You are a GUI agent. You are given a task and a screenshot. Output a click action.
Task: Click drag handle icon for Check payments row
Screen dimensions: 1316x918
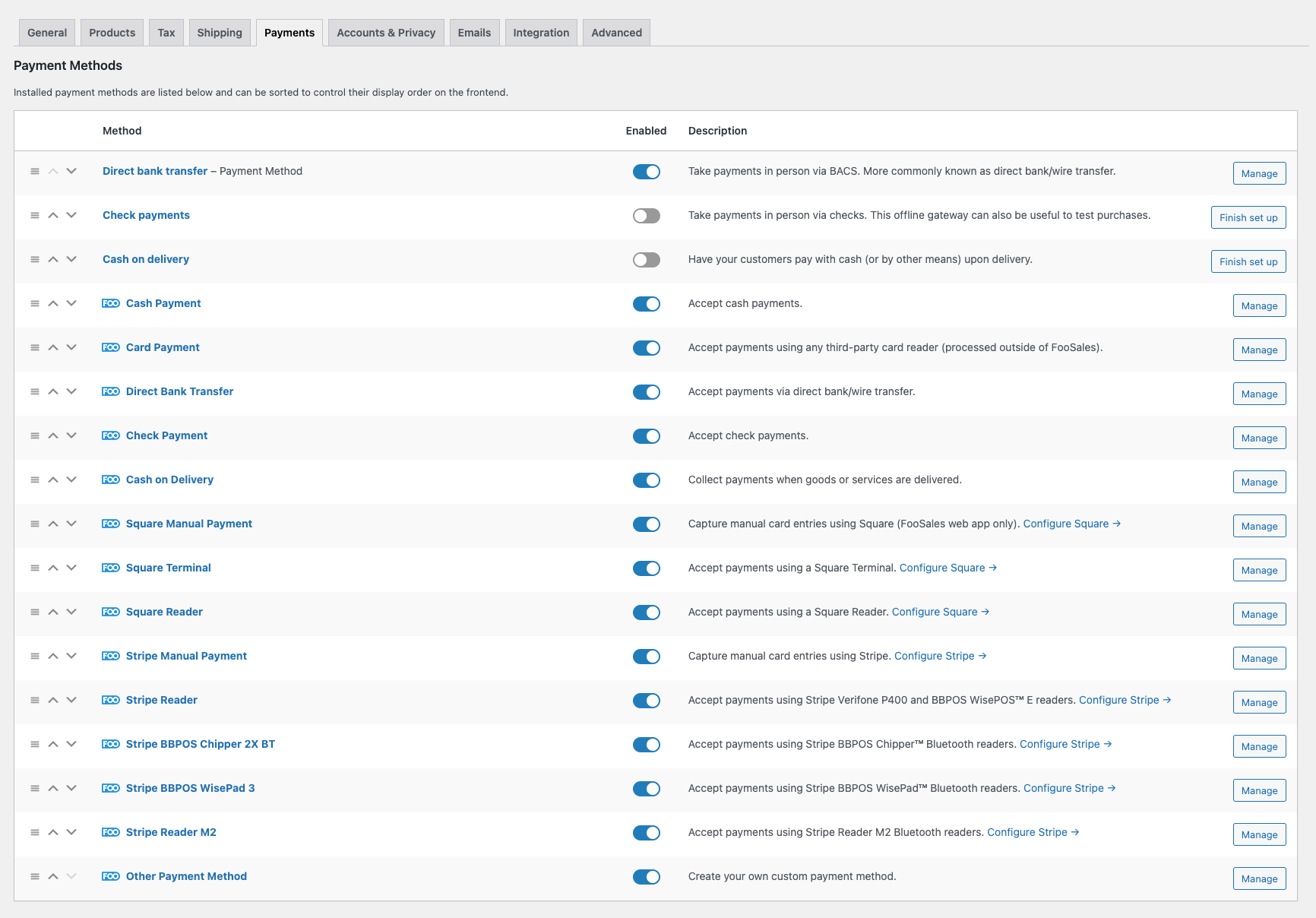pos(35,215)
